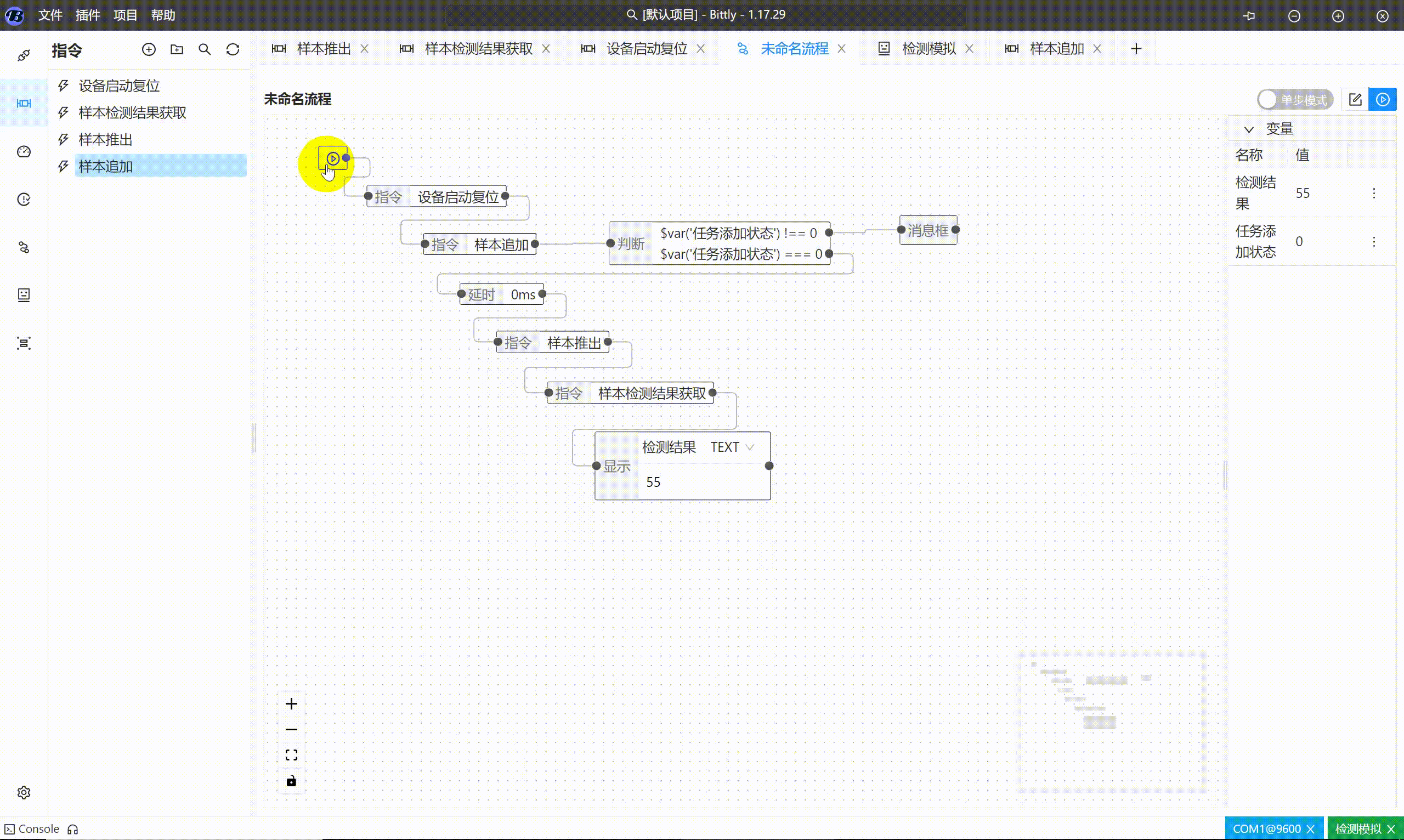1404x840 pixels.
Task: Open options menu for 检测结果 variable
Action: (x=1374, y=193)
